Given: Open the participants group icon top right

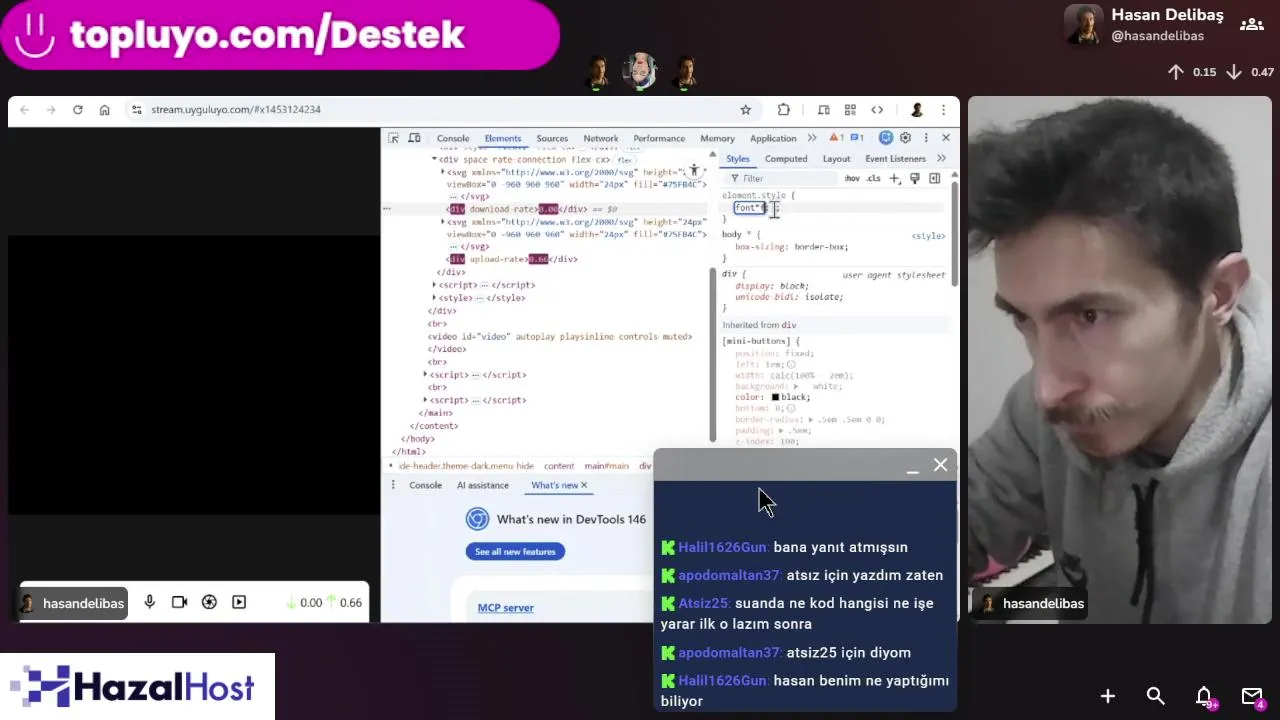Looking at the screenshot, I should coord(1251,25).
